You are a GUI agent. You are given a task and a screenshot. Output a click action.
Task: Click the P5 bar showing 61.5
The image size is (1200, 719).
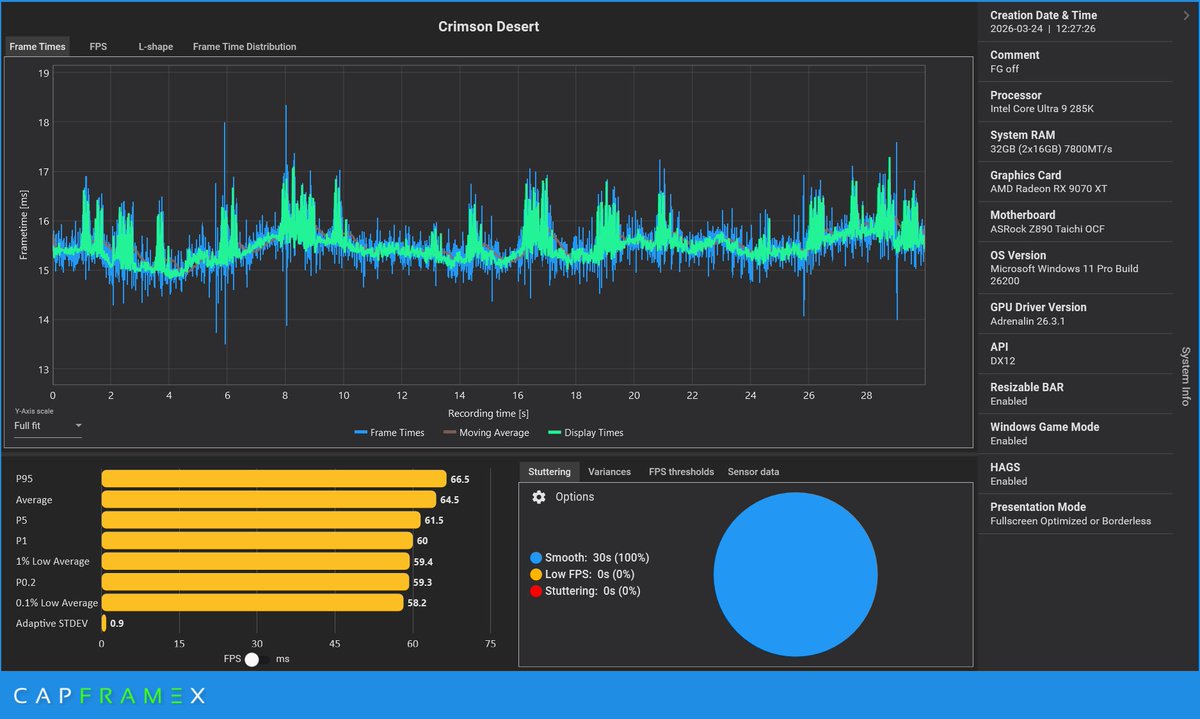[261, 520]
